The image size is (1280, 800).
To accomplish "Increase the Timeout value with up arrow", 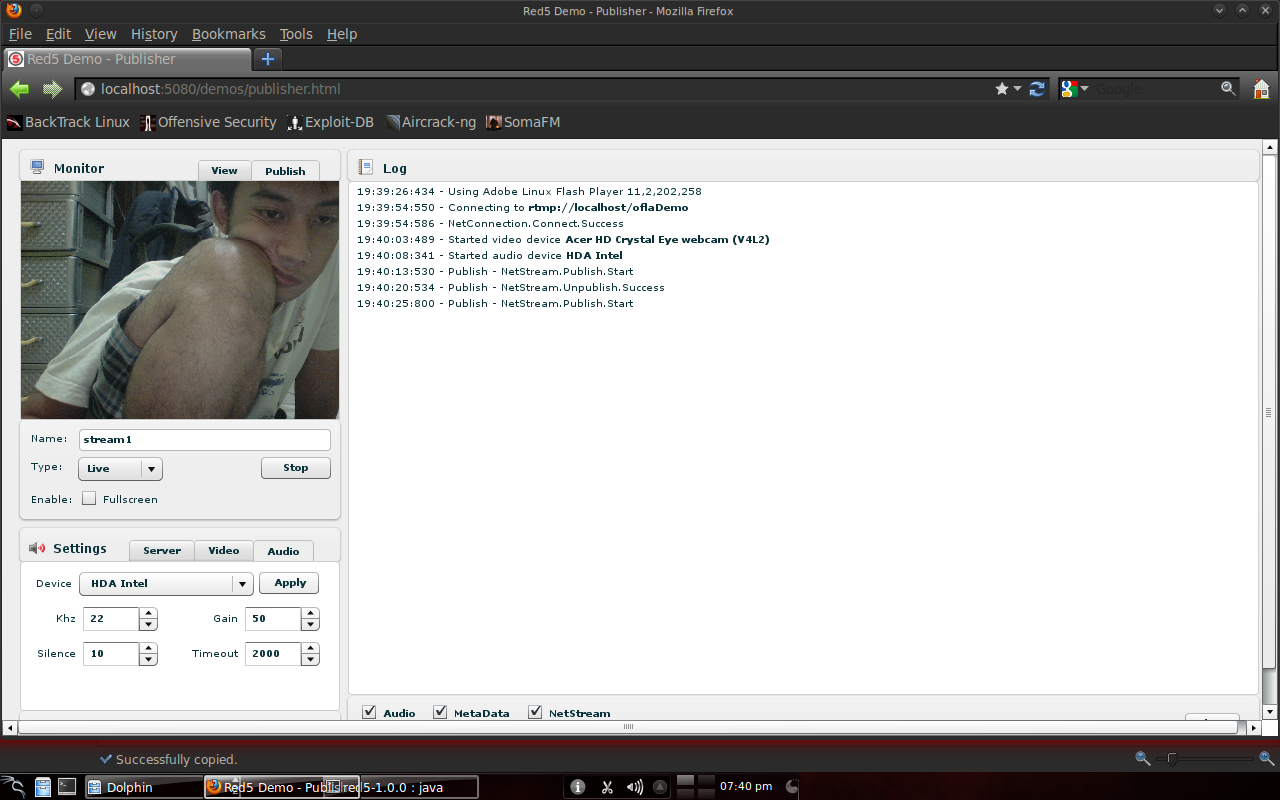I will 310,648.
